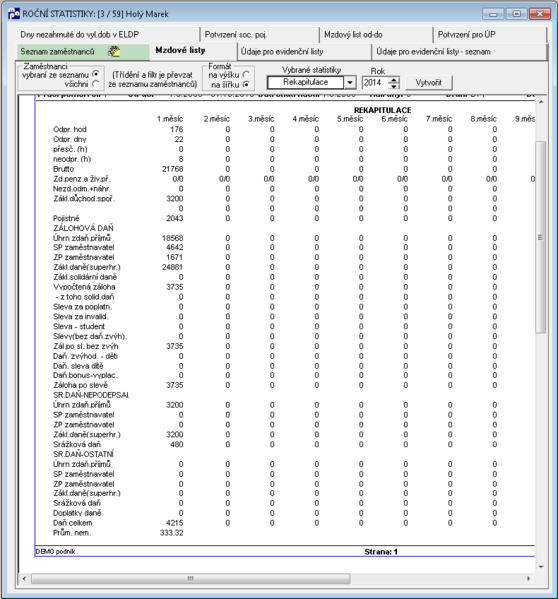Click the REKAPITULACE report heading
This screenshot has width=558, height=599.
[x=382, y=110]
